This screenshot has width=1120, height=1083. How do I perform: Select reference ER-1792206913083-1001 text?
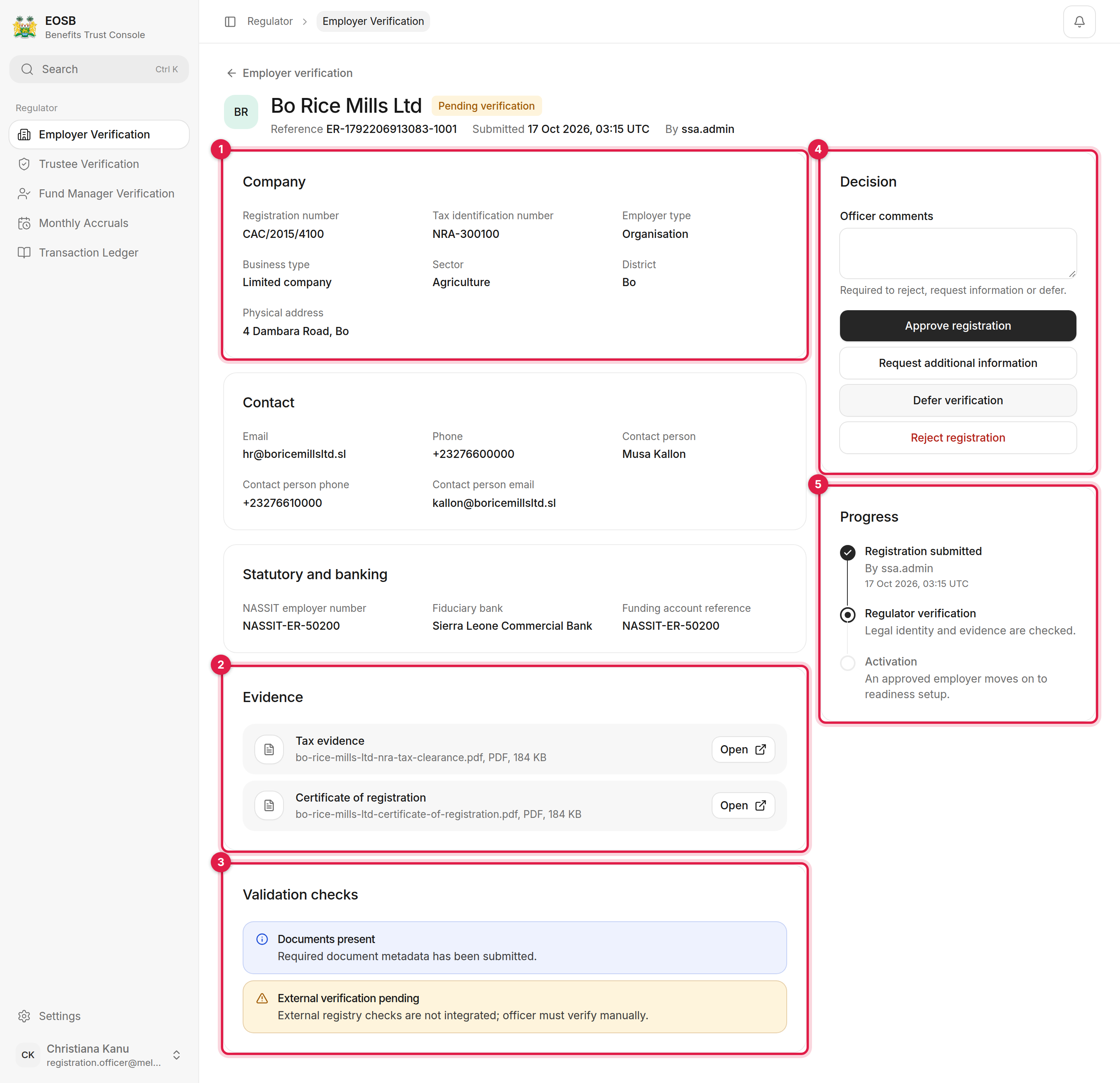tap(391, 129)
